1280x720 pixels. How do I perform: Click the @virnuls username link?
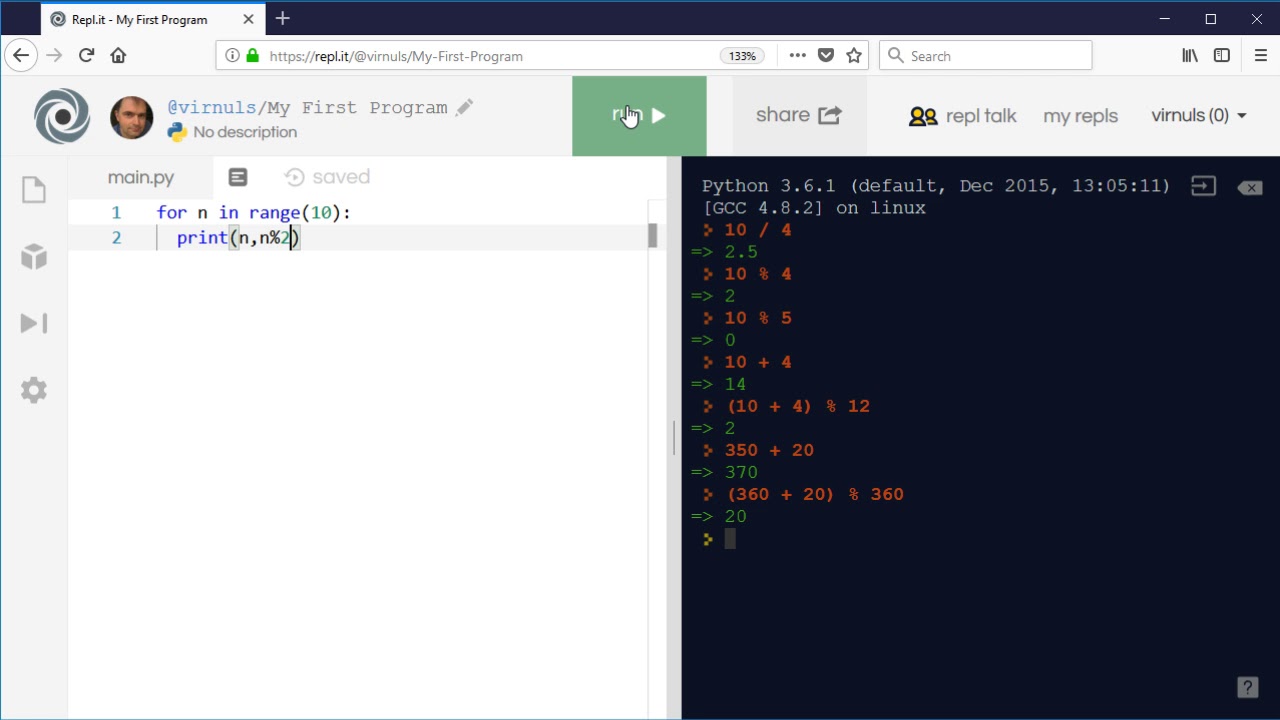coord(212,107)
